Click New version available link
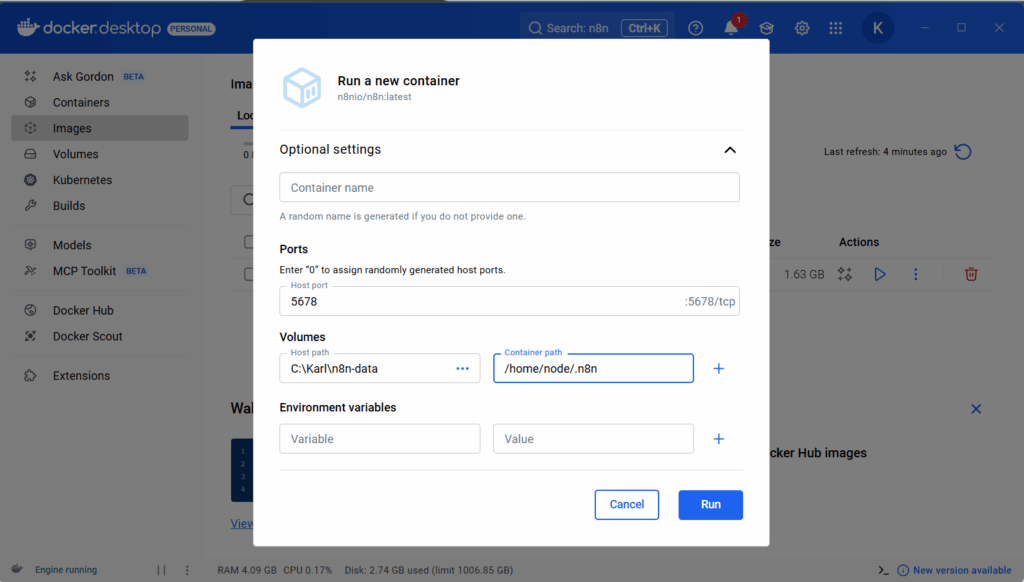1024x582 pixels. (x=961, y=570)
